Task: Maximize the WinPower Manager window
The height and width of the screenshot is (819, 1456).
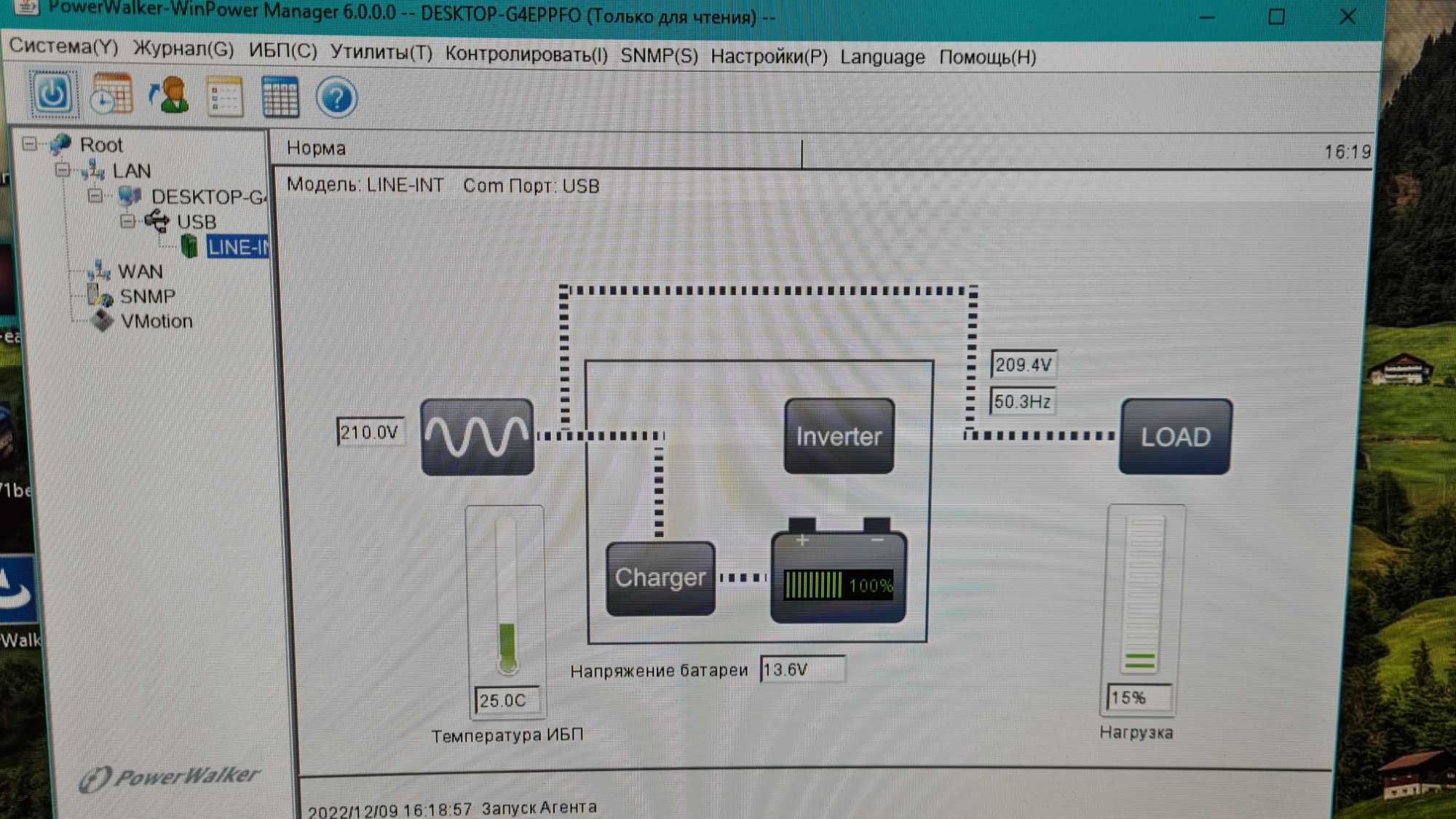Action: [x=1276, y=16]
